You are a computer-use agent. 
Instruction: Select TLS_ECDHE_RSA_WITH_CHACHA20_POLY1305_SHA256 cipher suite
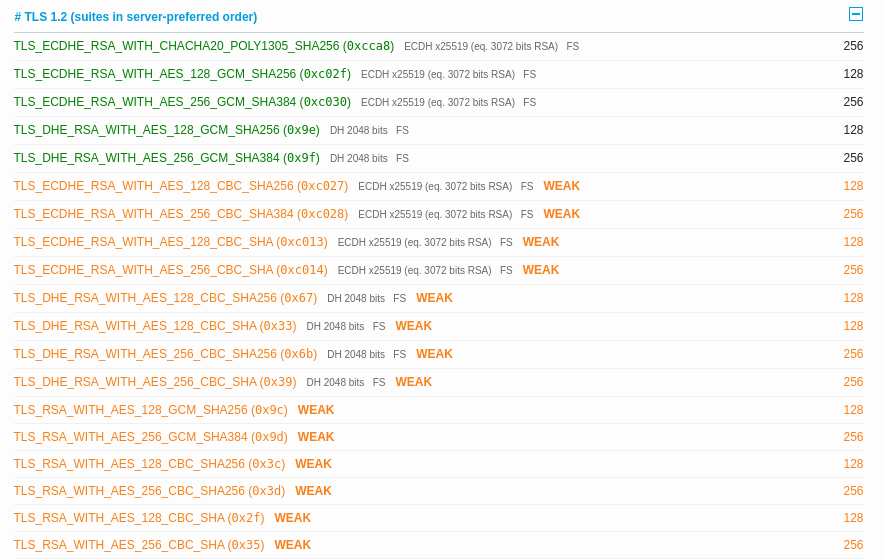click(x=203, y=46)
